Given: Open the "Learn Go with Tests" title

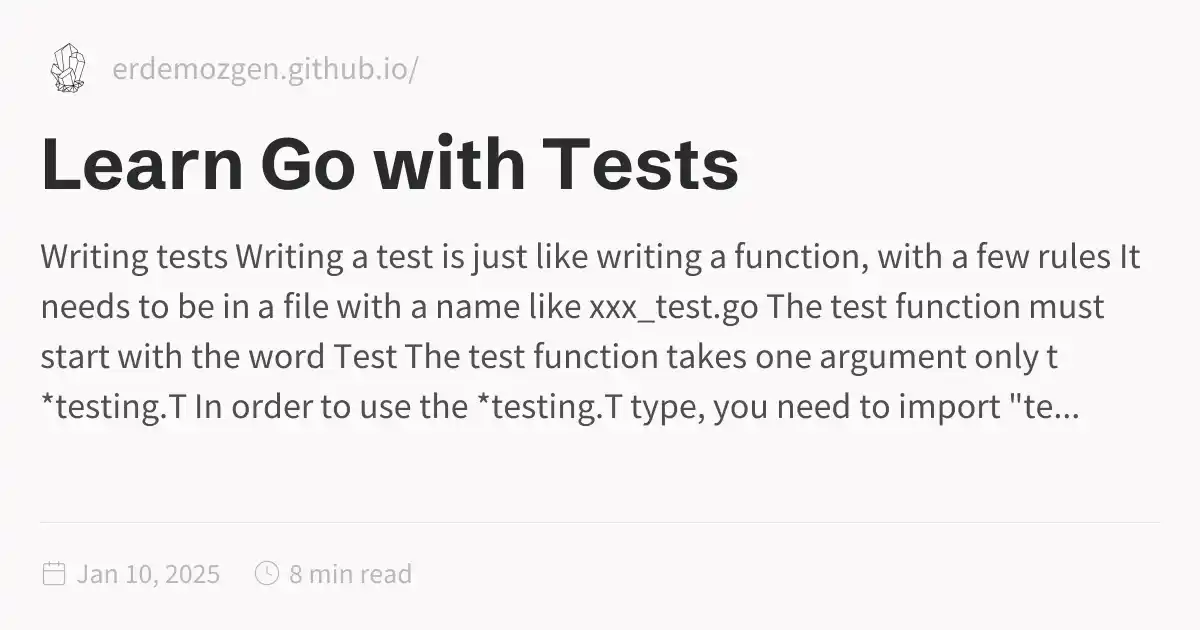Looking at the screenshot, I should pos(390,166).
